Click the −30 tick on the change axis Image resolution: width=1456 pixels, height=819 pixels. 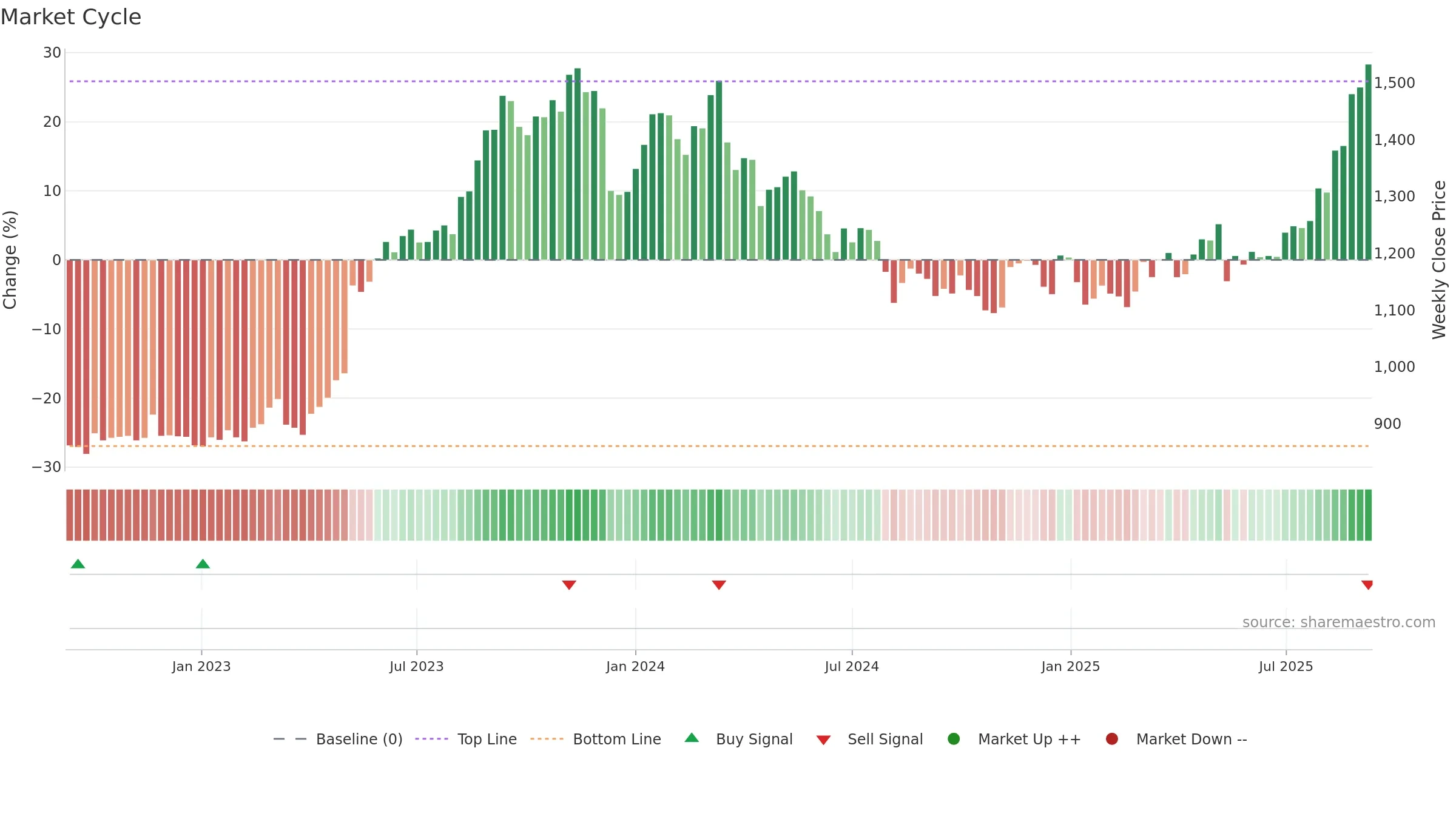(x=47, y=467)
